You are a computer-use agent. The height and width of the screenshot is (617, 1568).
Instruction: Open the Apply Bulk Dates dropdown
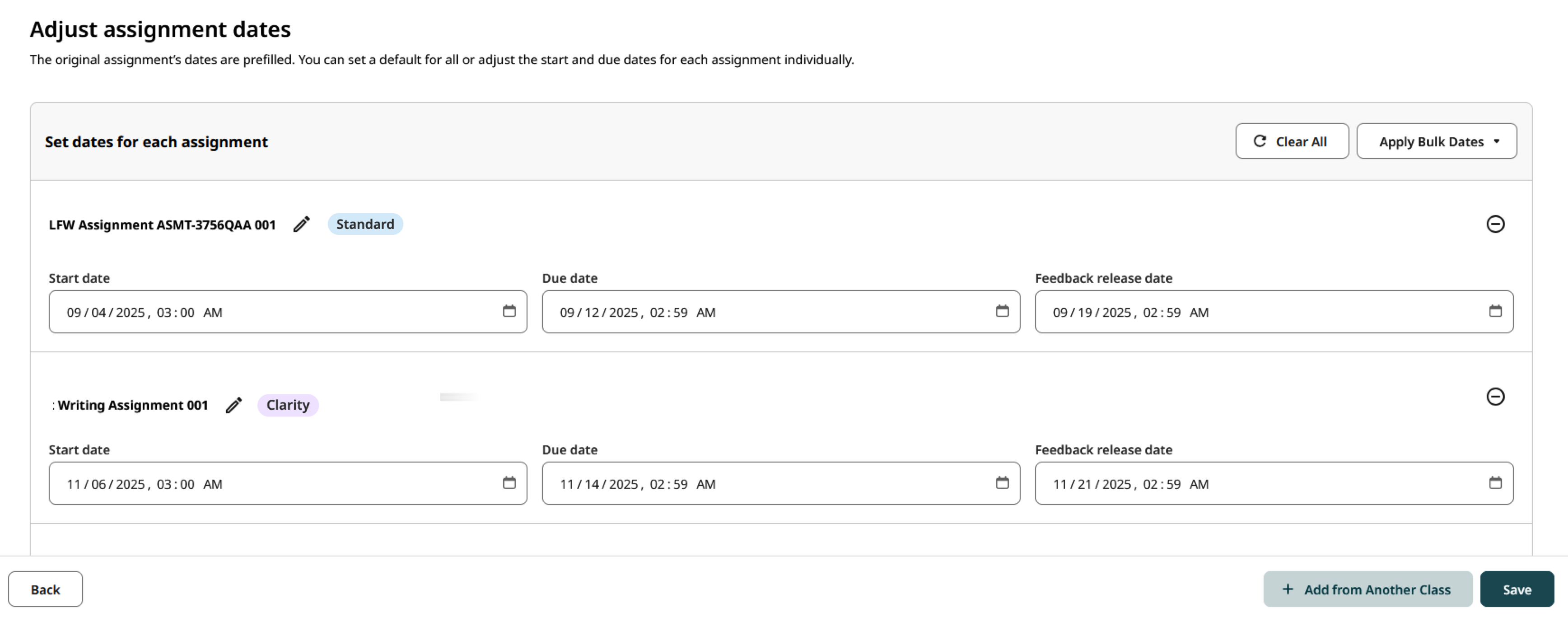click(x=1437, y=141)
